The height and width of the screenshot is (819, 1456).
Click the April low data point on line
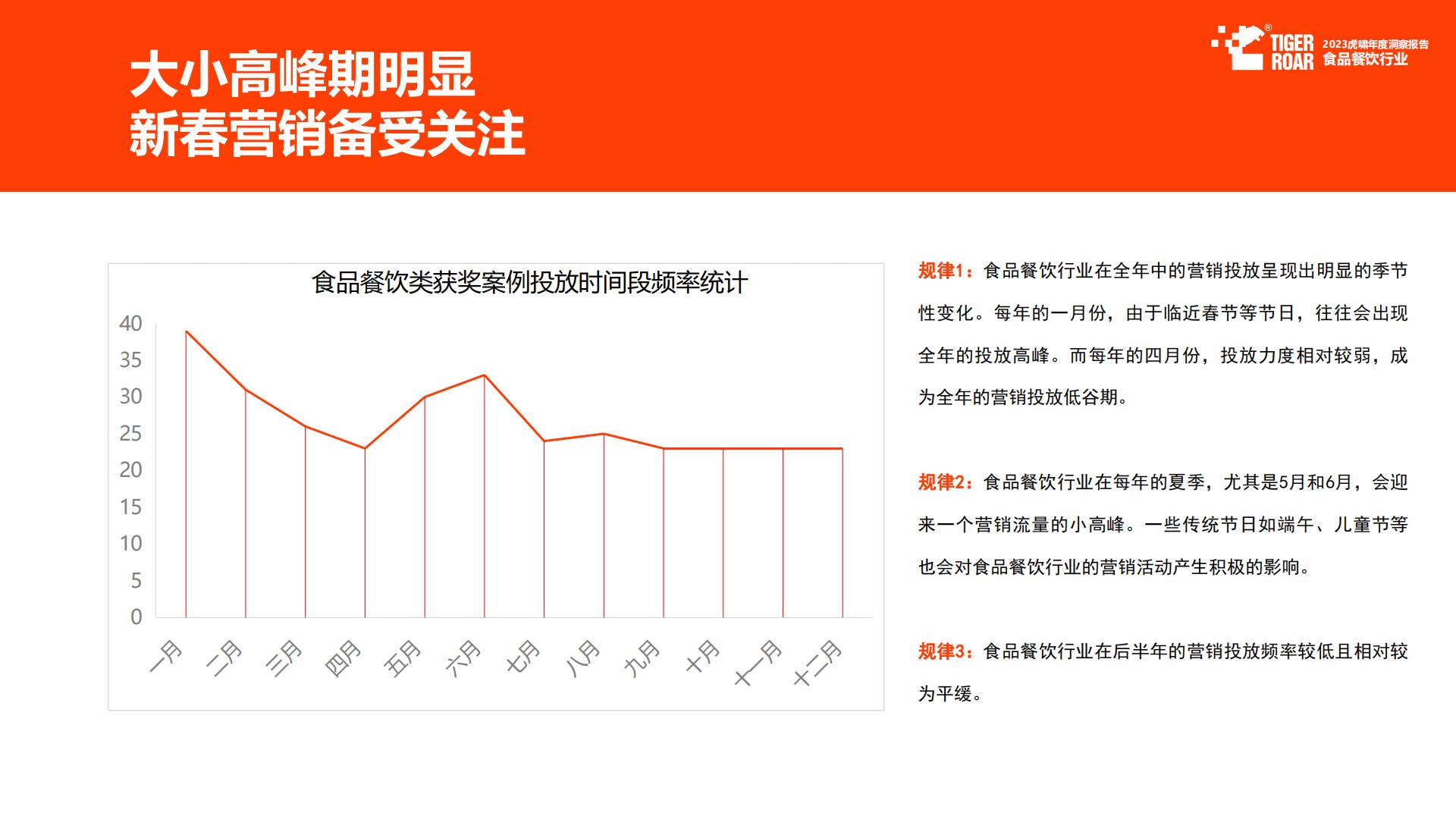365,448
